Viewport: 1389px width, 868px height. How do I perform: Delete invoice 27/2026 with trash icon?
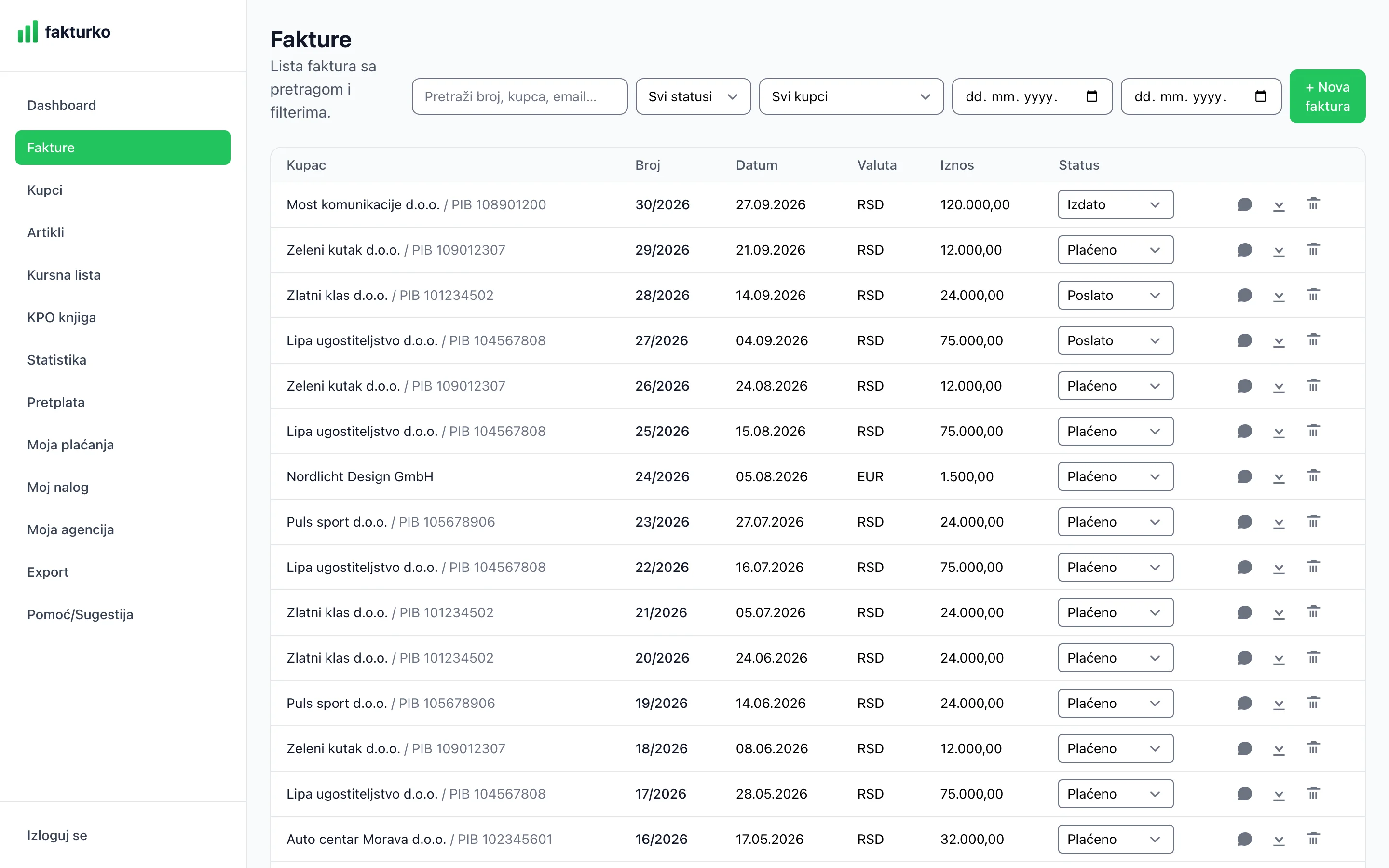1313,340
